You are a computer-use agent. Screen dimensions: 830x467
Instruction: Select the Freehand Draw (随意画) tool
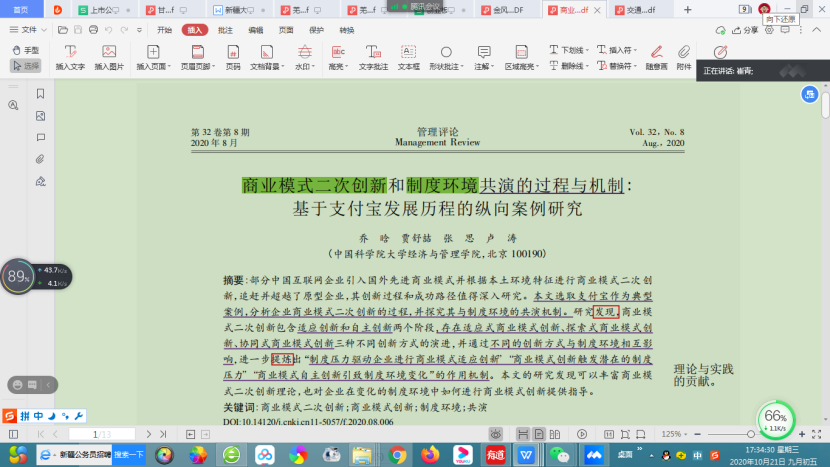coord(656,57)
